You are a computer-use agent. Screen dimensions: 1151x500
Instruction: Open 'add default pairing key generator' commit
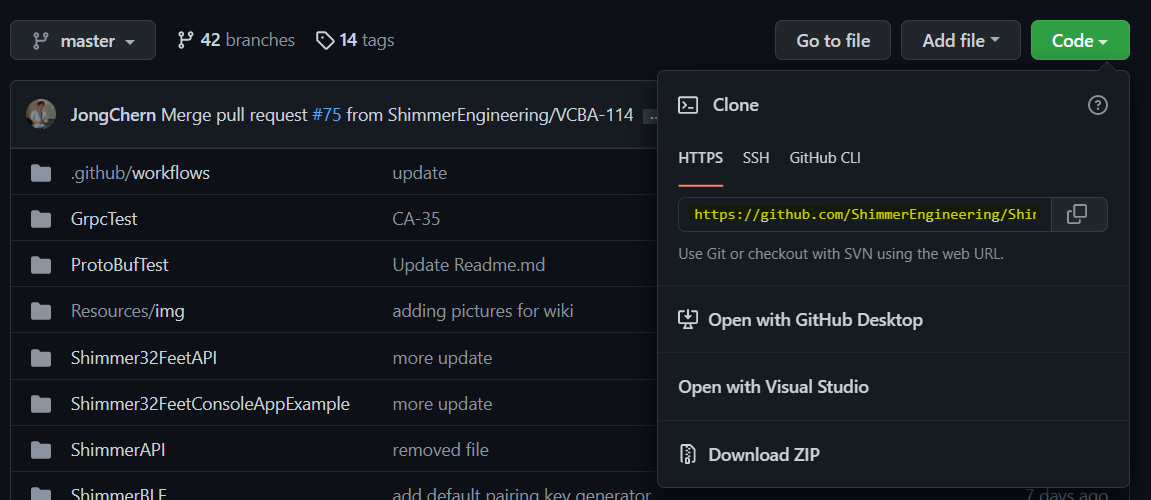click(x=522, y=494)
